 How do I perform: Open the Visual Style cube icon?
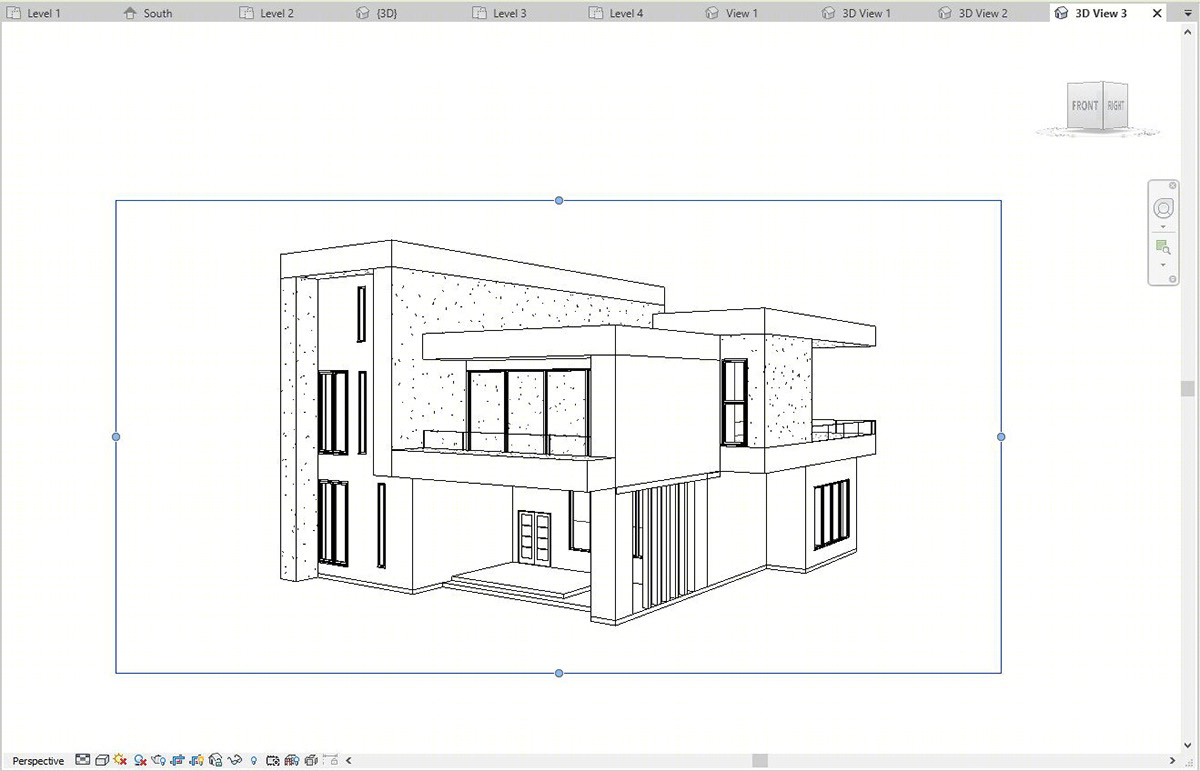pyautogui.click(x=102, y=761)
